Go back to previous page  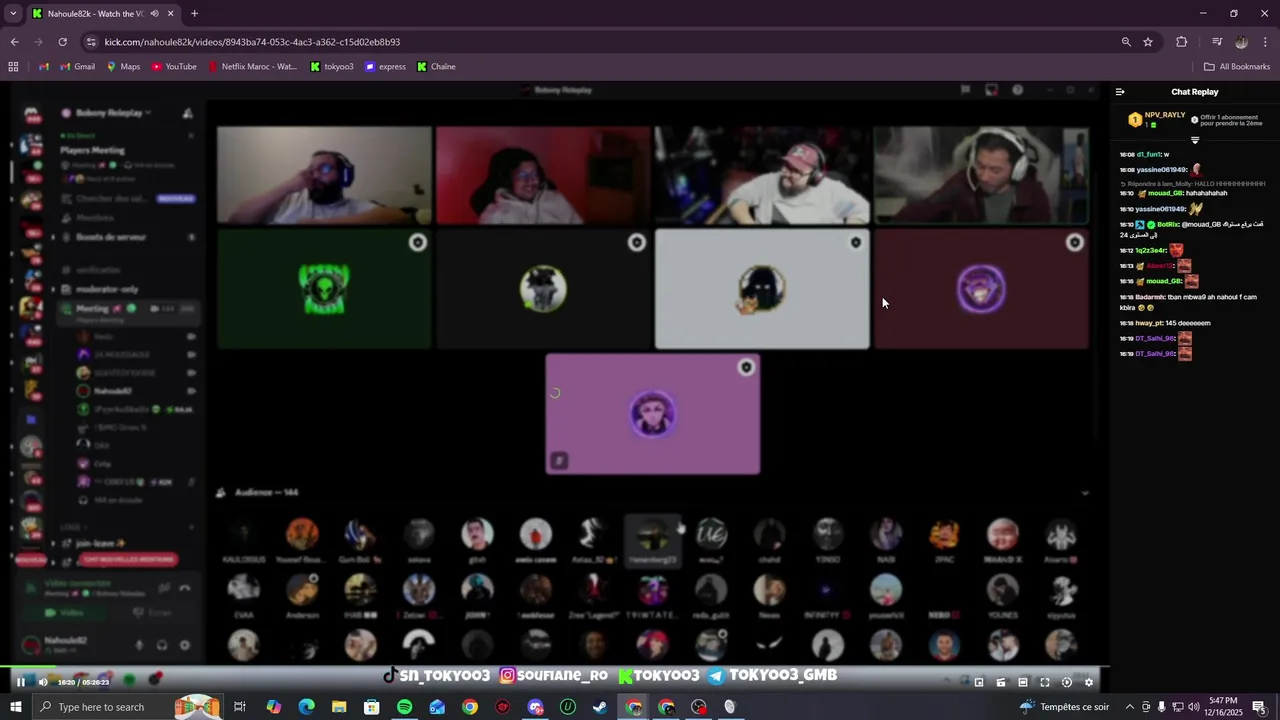15,42
